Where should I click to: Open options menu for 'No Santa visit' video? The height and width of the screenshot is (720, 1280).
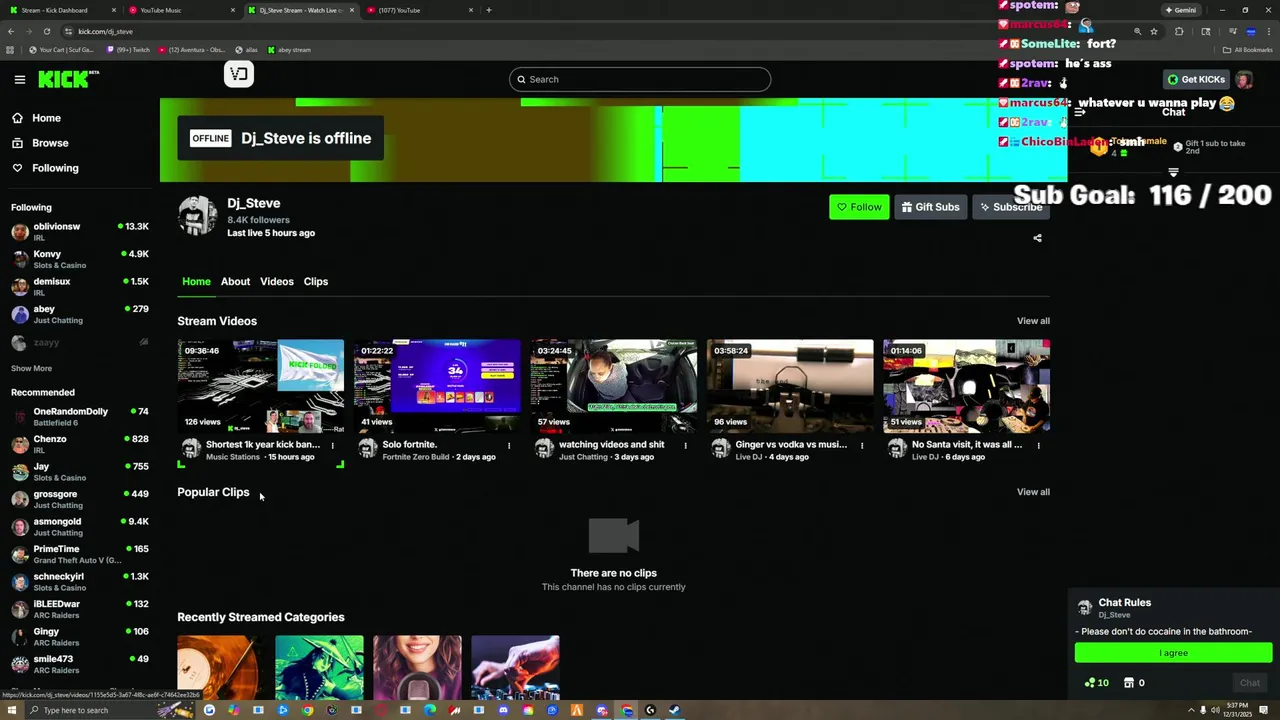1038,446
